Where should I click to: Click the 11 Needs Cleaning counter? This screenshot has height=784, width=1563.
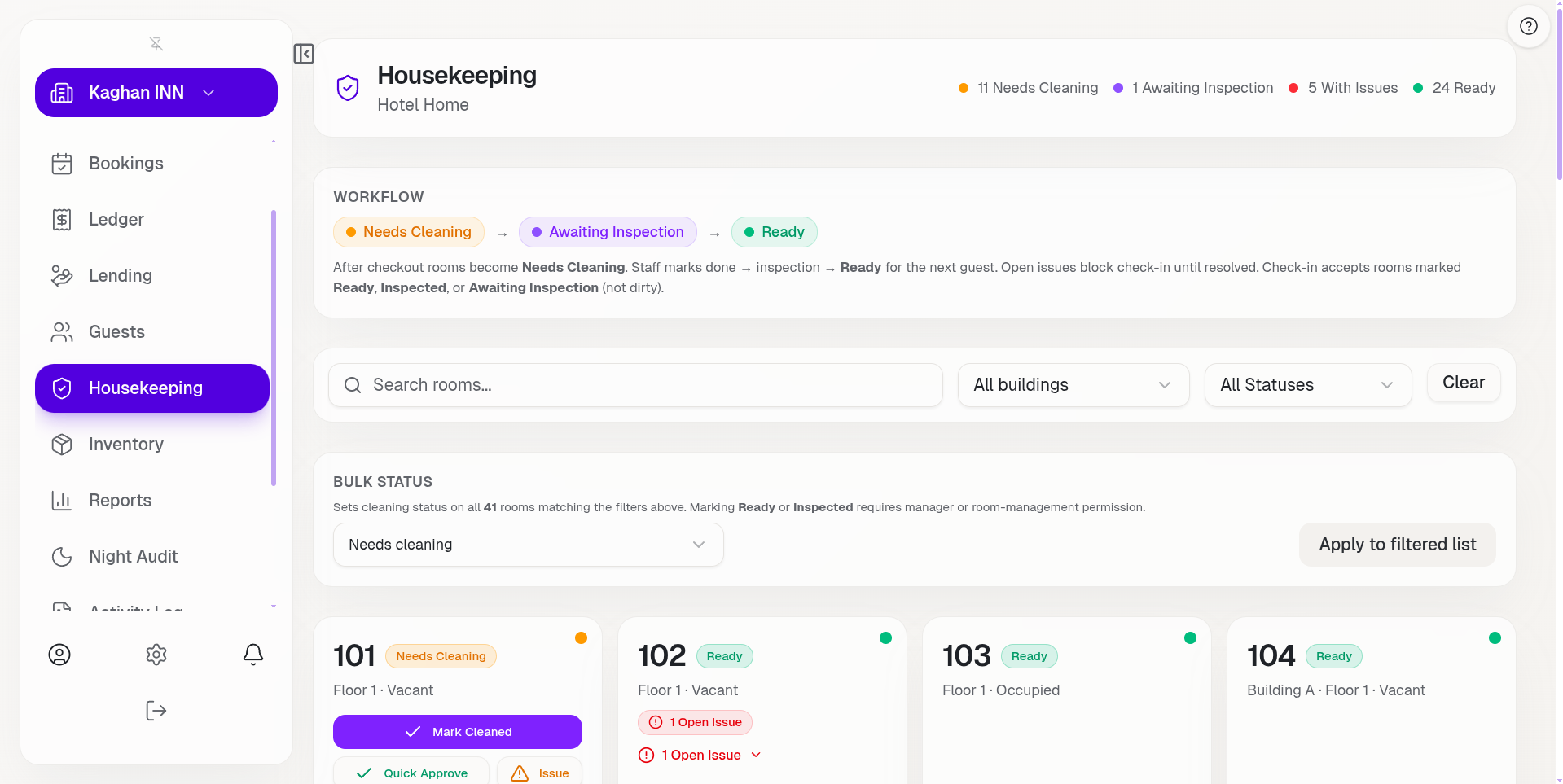[x=1029, y=88]
